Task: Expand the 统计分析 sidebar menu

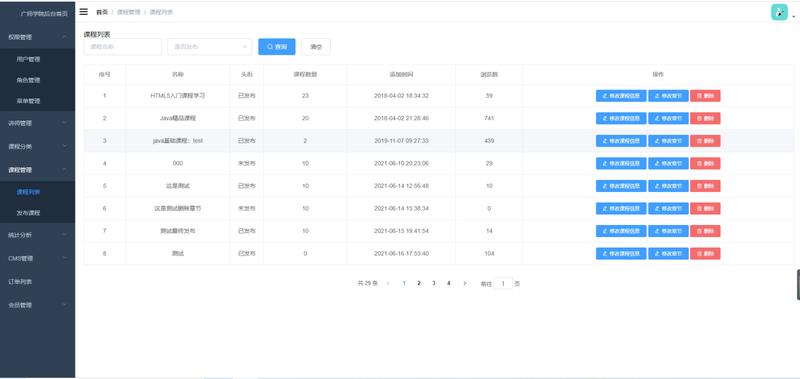Action: (x=37, y=235)
